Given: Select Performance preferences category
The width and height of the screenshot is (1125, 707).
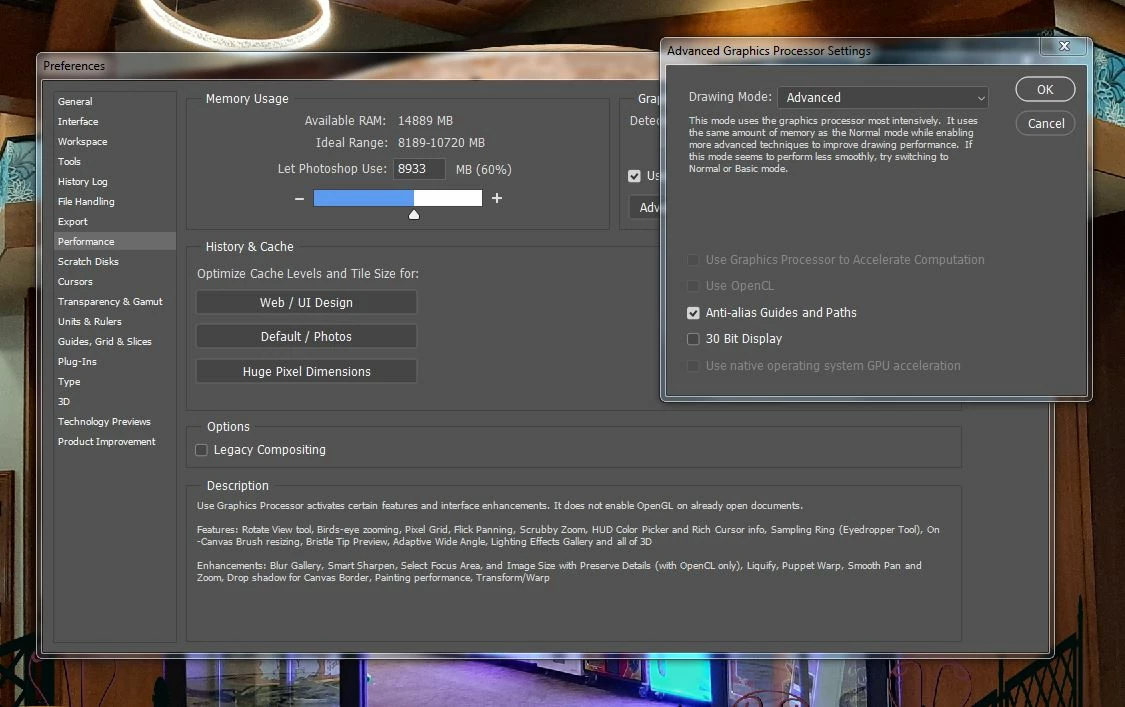Looking at the screenshot, I should coord(115,241).
